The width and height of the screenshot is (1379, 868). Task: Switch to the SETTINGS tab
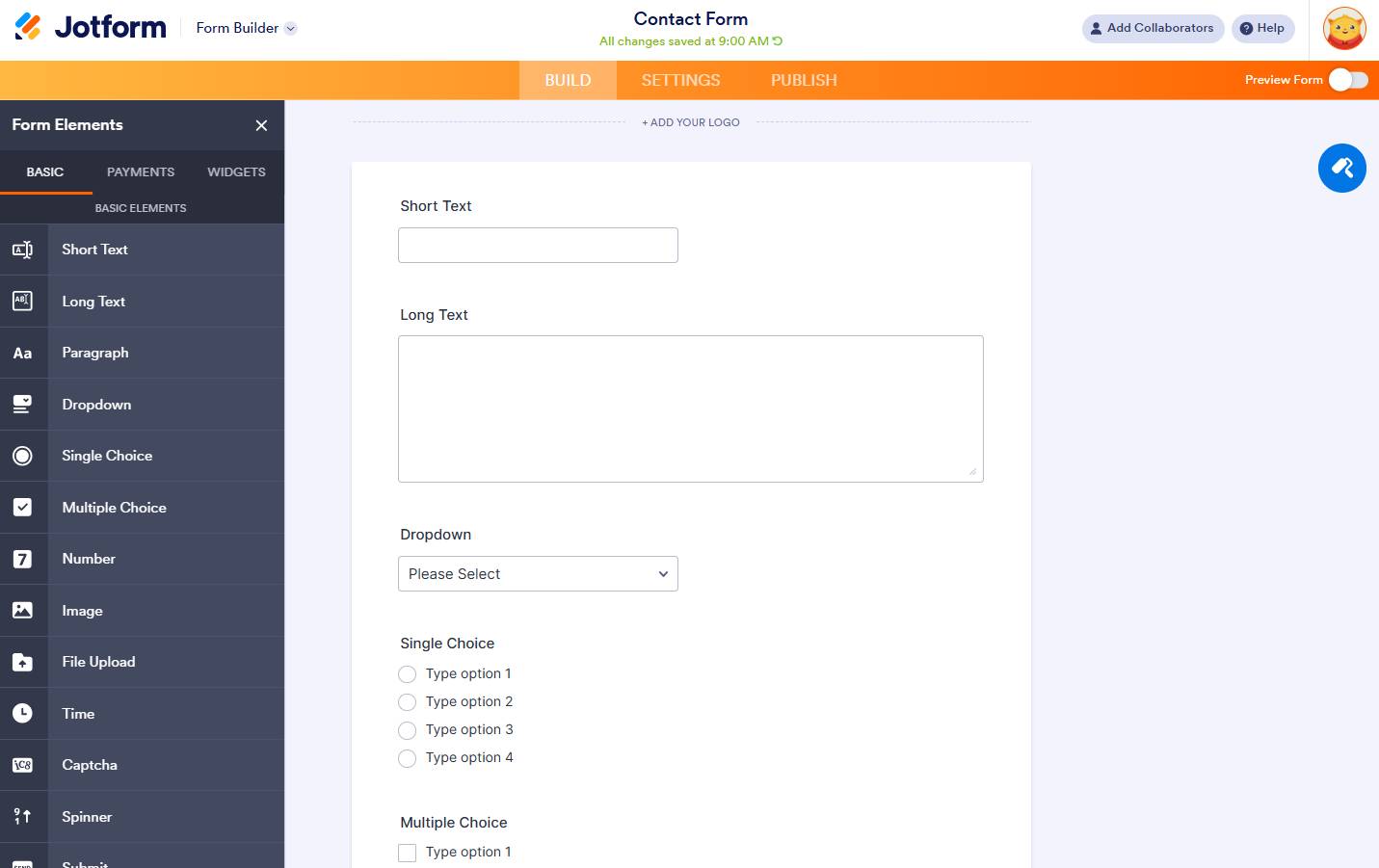[x=680, y=80]
